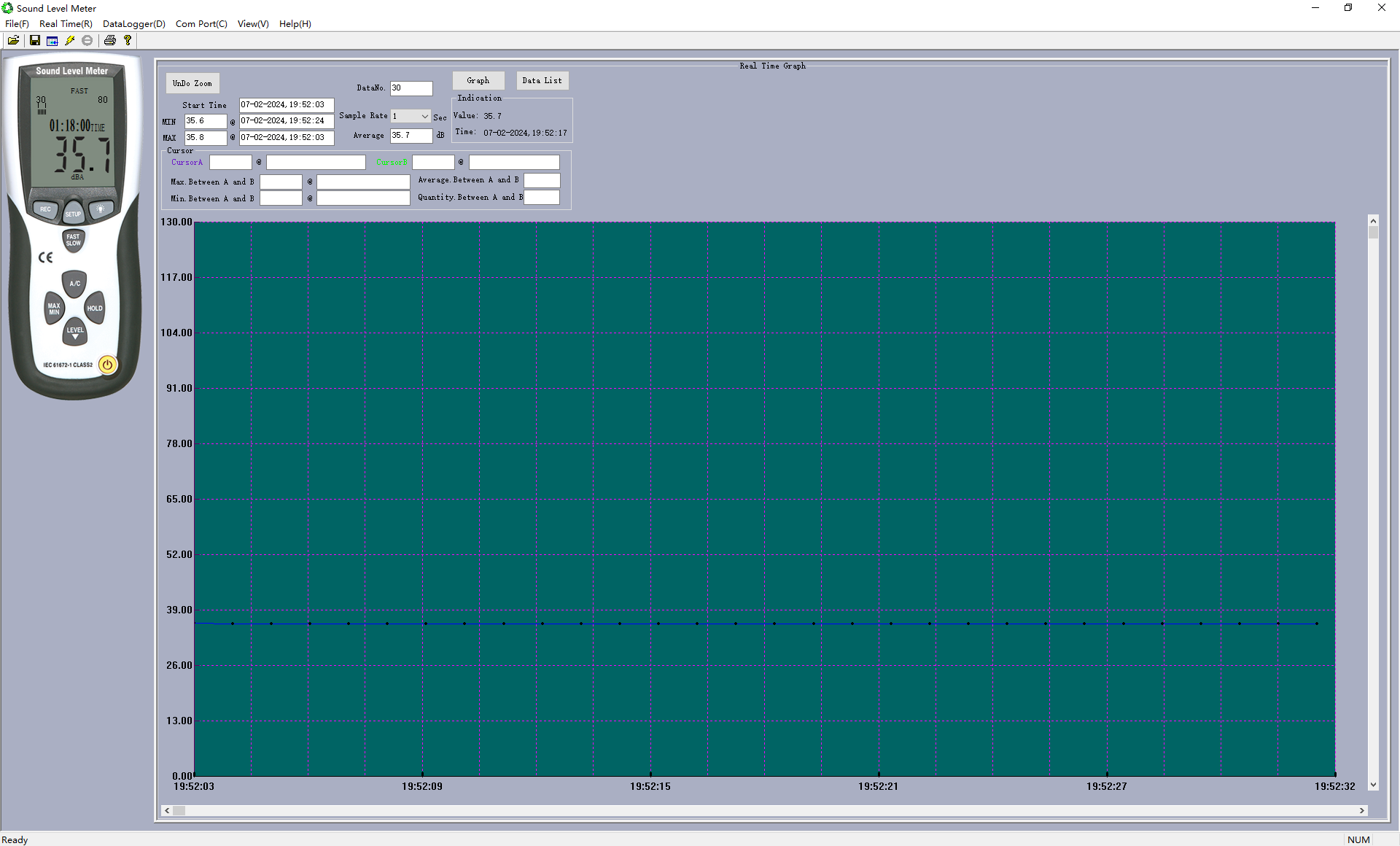1400x846 pixels.
Task: Select the Sample Rate dropdown
Action: point(410,117)
